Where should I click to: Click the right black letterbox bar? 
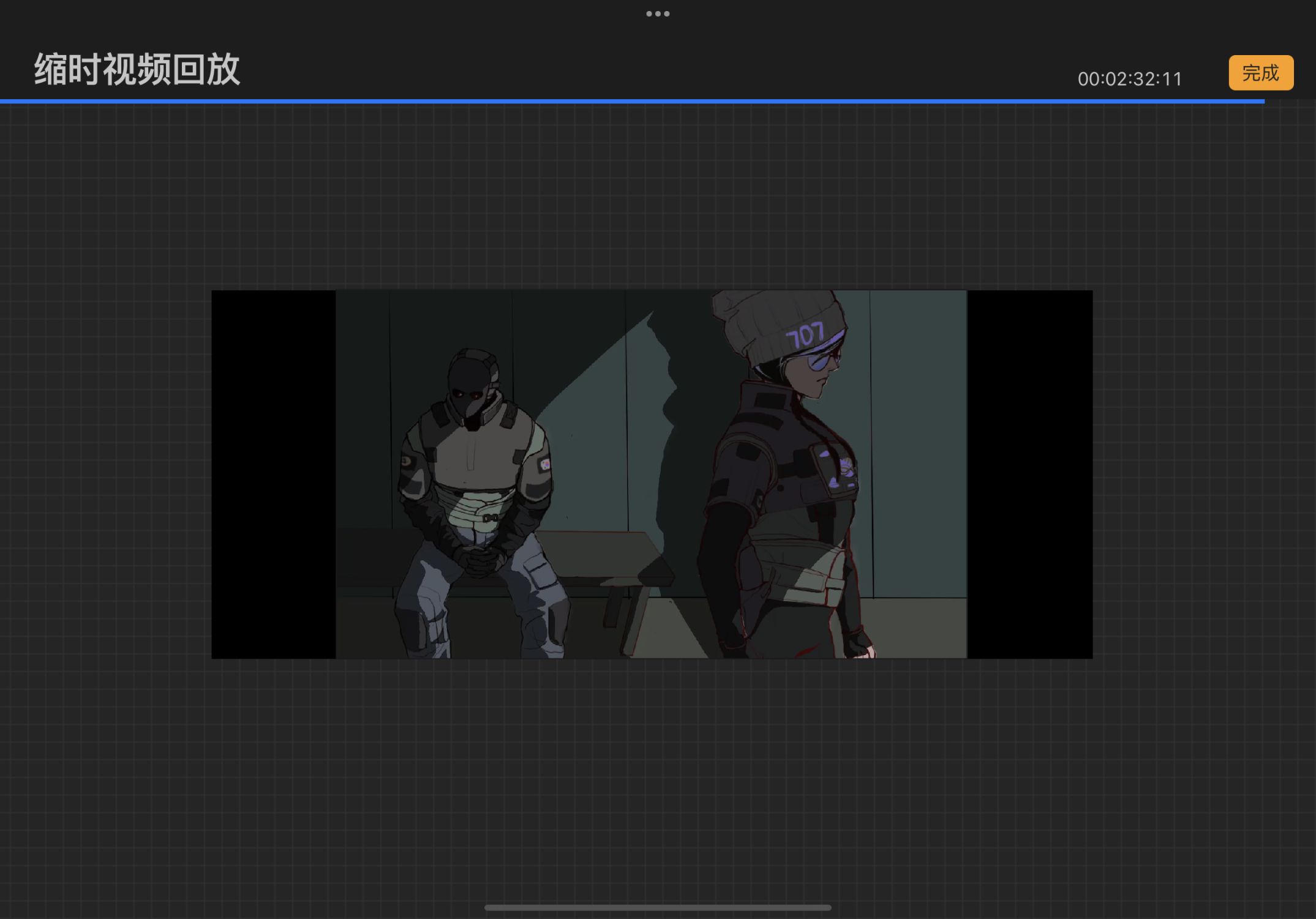coord(1029,475)
